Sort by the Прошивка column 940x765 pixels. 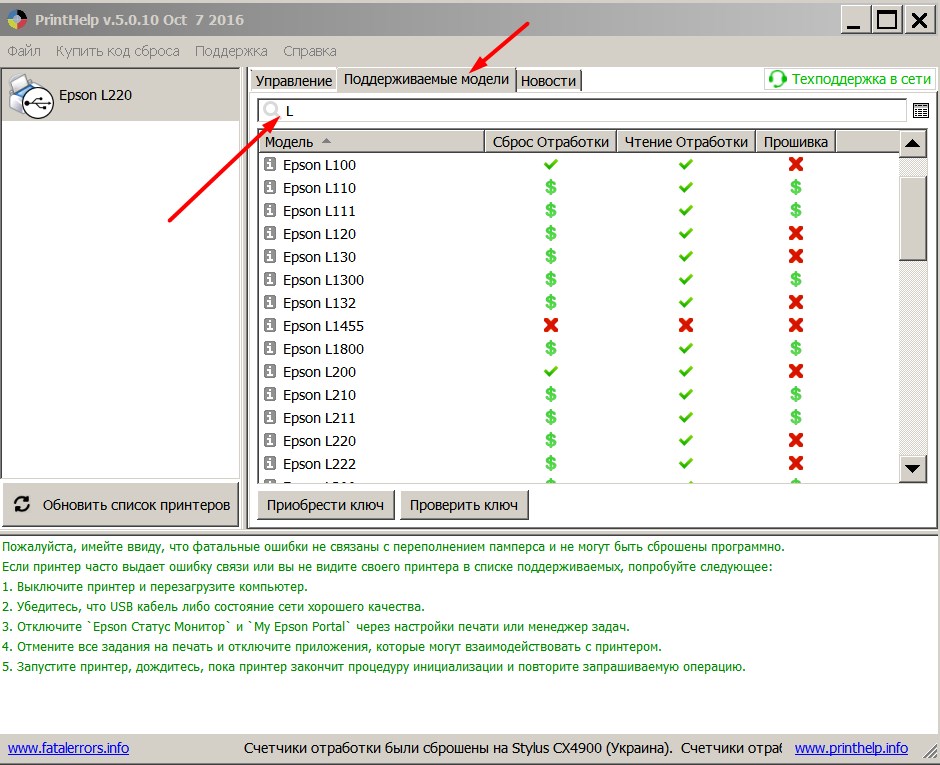[x=796, y=142]
